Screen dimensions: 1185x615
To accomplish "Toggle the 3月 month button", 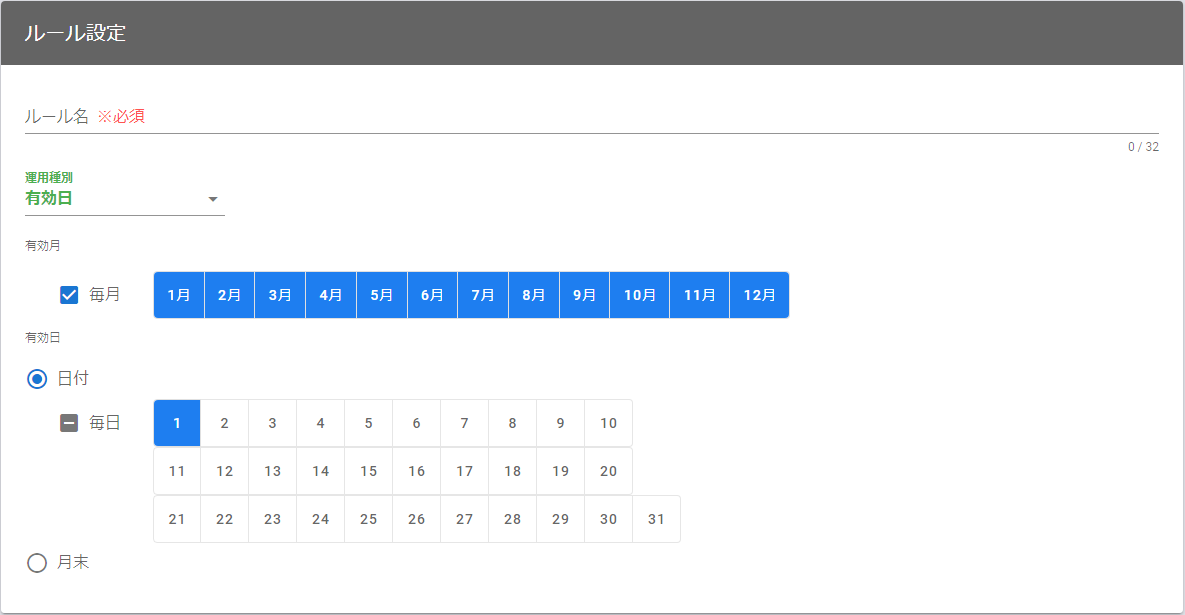I will pyautogui.click(x=280, y=295).
